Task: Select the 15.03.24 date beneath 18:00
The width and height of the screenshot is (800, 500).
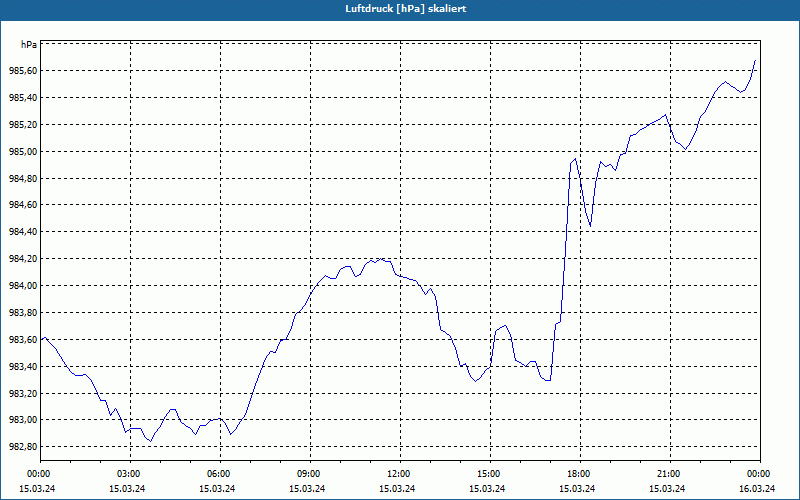Action: [x=577, y=488]
